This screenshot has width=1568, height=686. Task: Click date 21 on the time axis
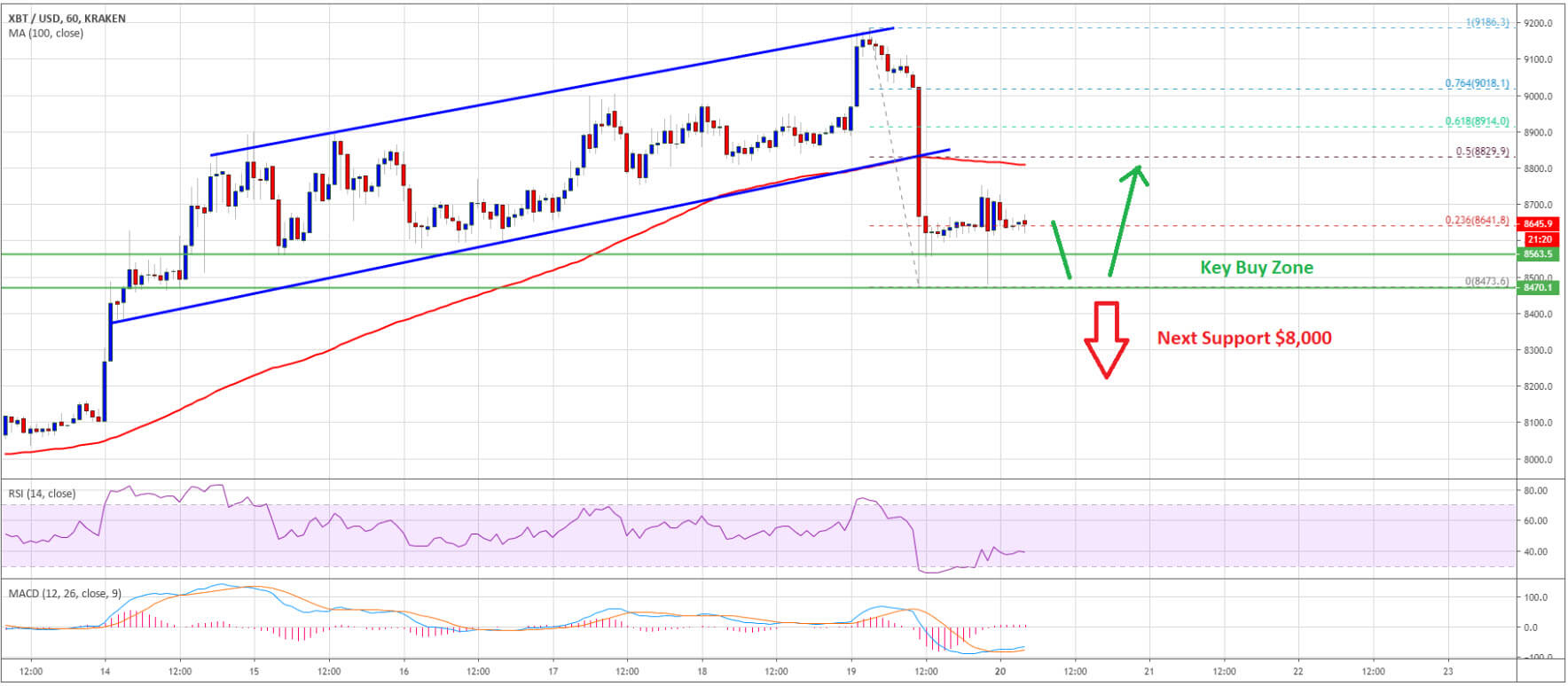(1149, 672)
